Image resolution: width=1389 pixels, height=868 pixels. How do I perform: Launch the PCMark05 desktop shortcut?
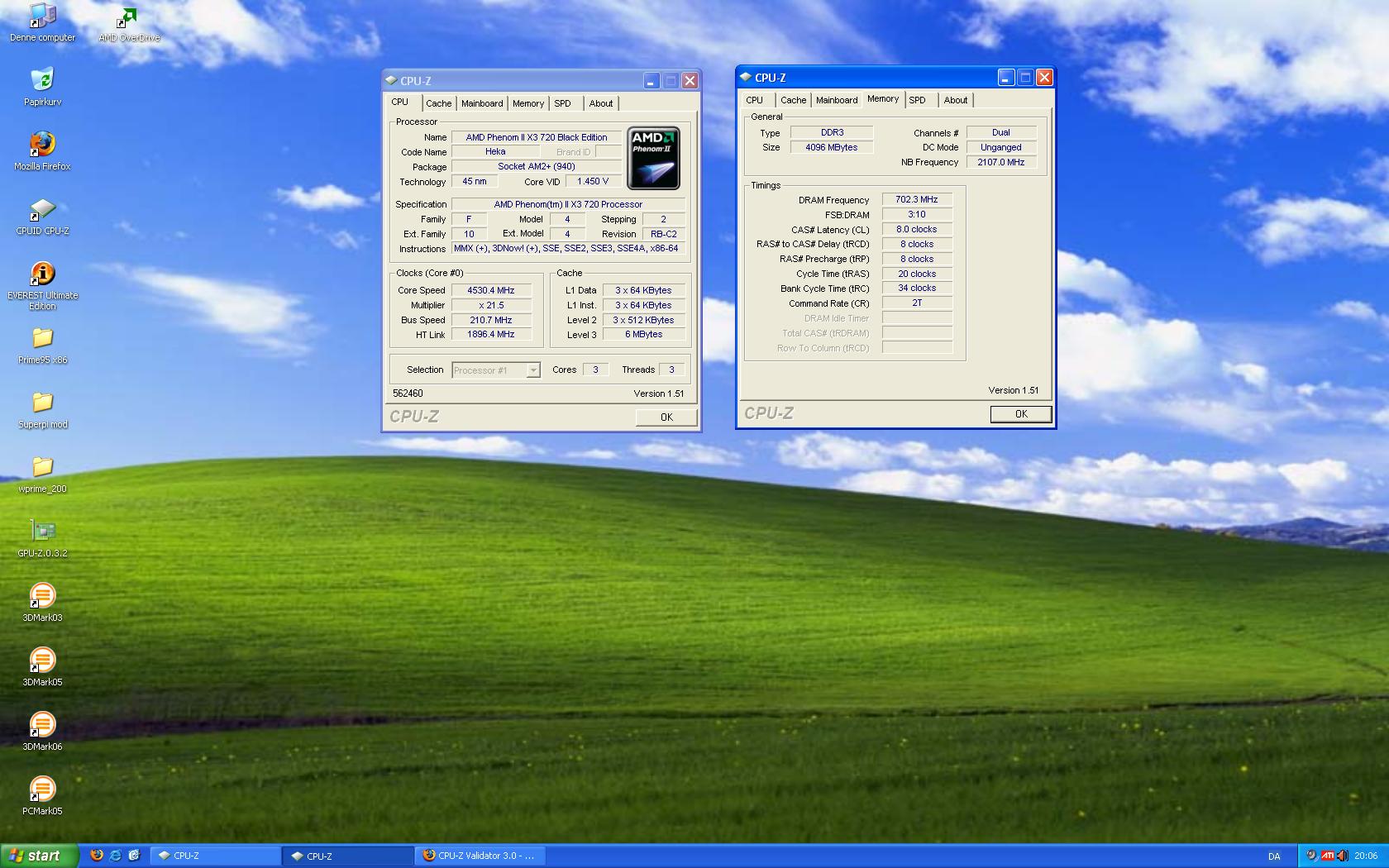click(42, 797)
